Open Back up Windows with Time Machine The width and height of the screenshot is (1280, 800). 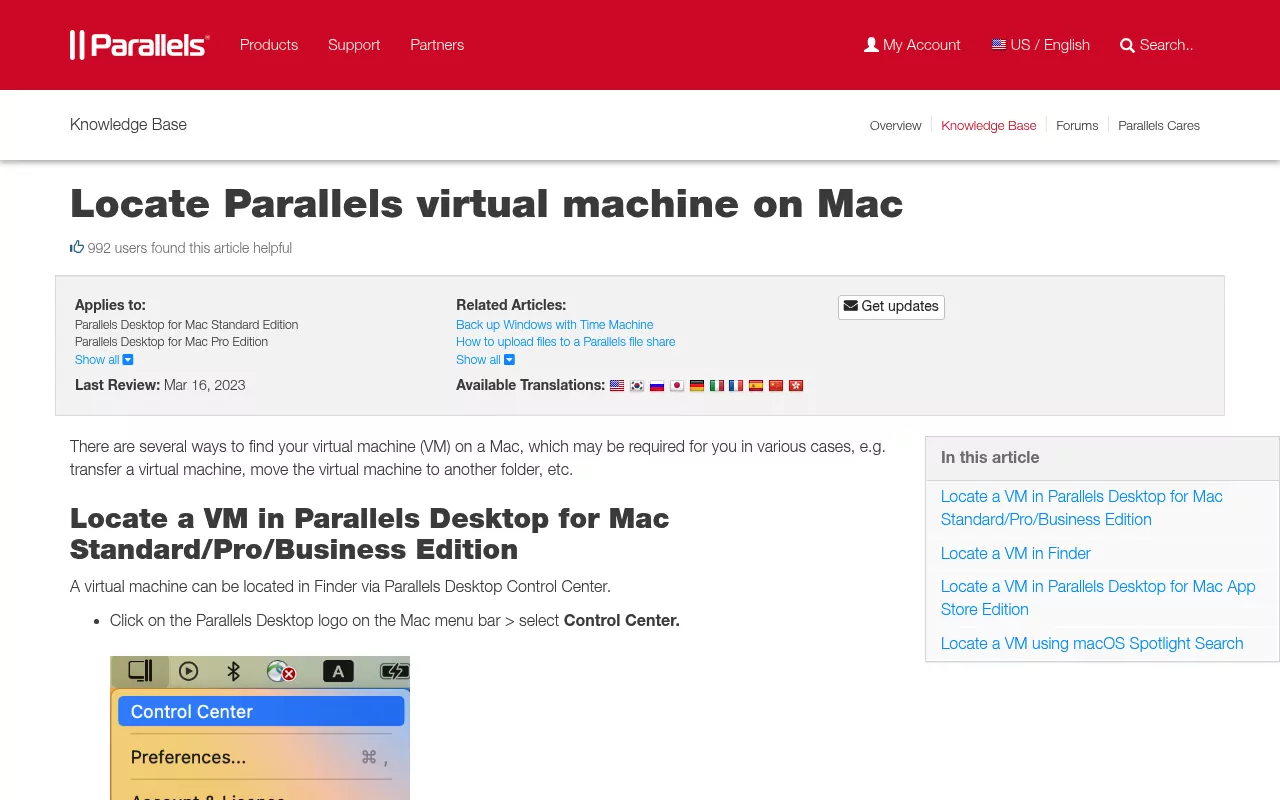coord(554,325)
